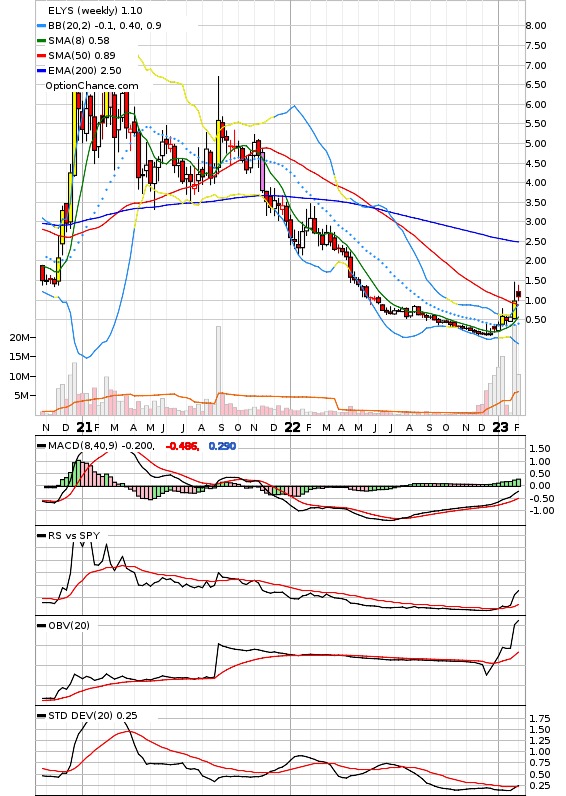
Task: Select the 21 year marker on timeline
Action: 84,427
